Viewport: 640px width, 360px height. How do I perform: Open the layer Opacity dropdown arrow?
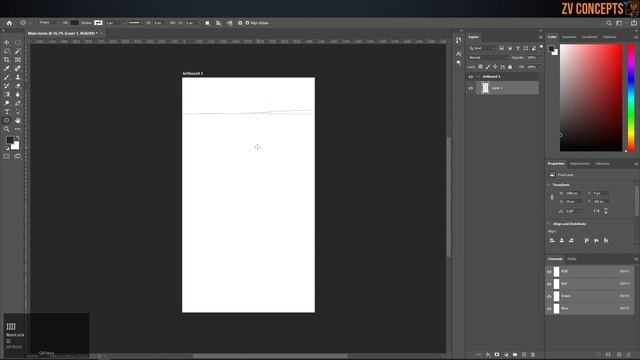[x=540, y=58]
